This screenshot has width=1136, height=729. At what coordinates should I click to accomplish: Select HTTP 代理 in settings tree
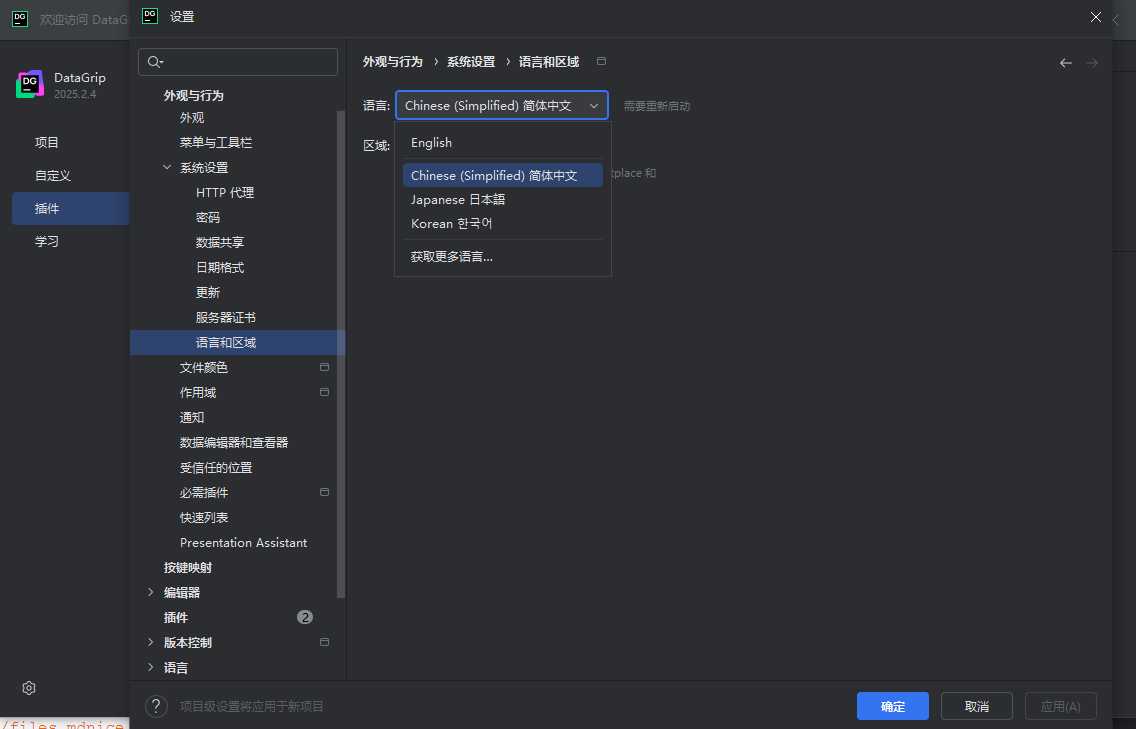(225, 193)
